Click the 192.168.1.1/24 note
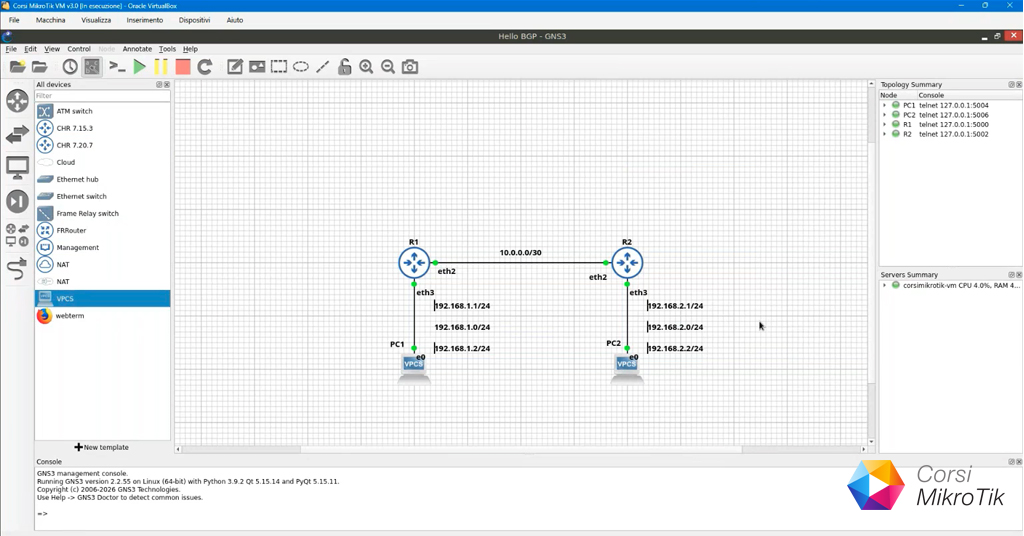Screen dimensions: 1024x536 coord(462,306)
